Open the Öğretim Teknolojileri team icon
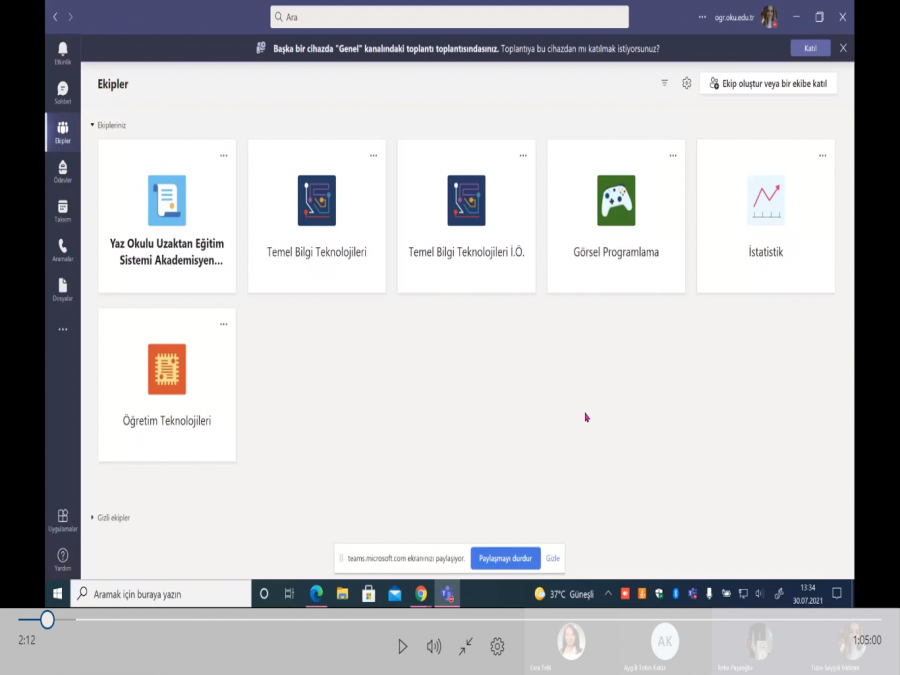The width and height of the screenshot is (900, 675). point(167,369)
